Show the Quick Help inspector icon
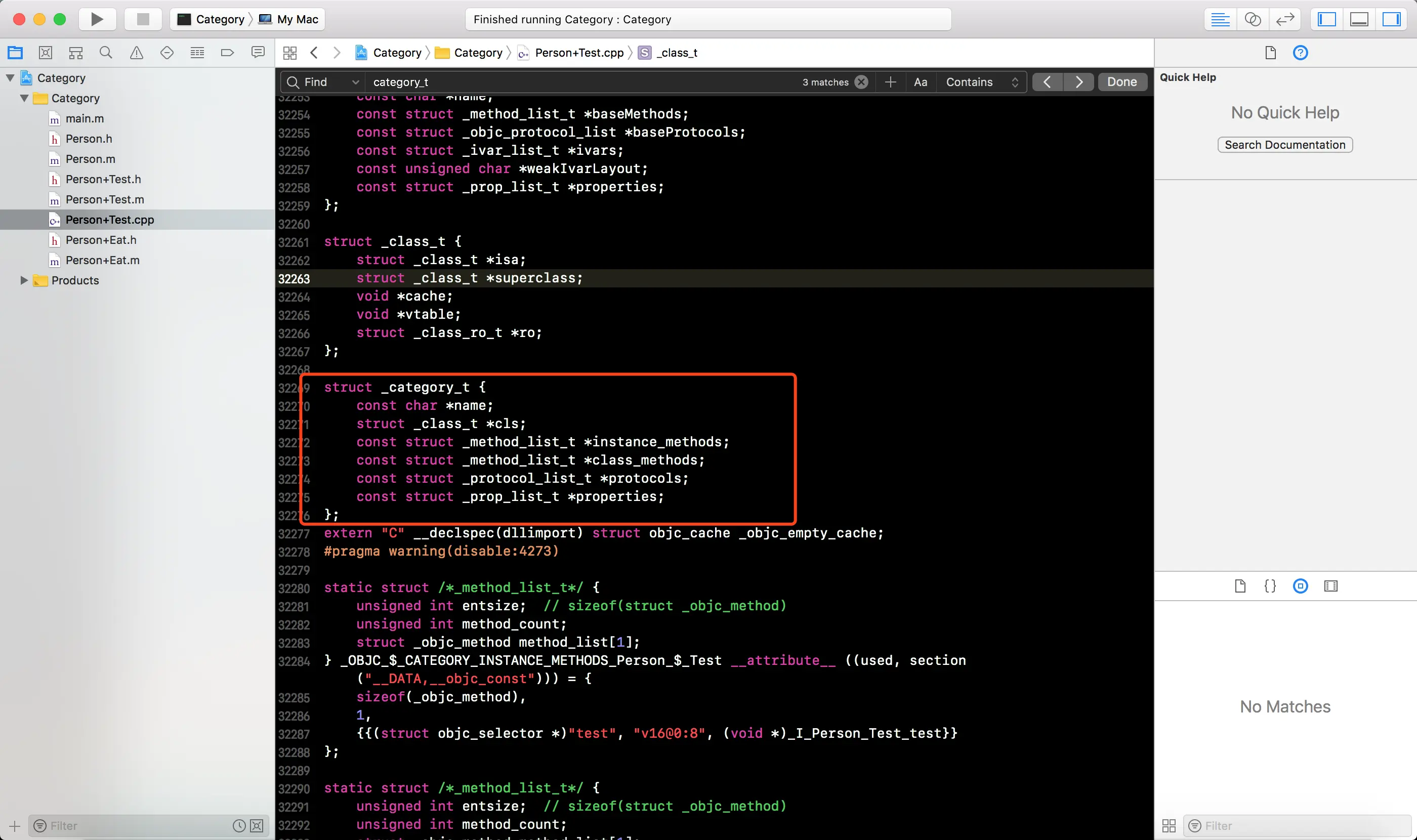The width and height of the screenshot is (1417, 840). 1300,53
